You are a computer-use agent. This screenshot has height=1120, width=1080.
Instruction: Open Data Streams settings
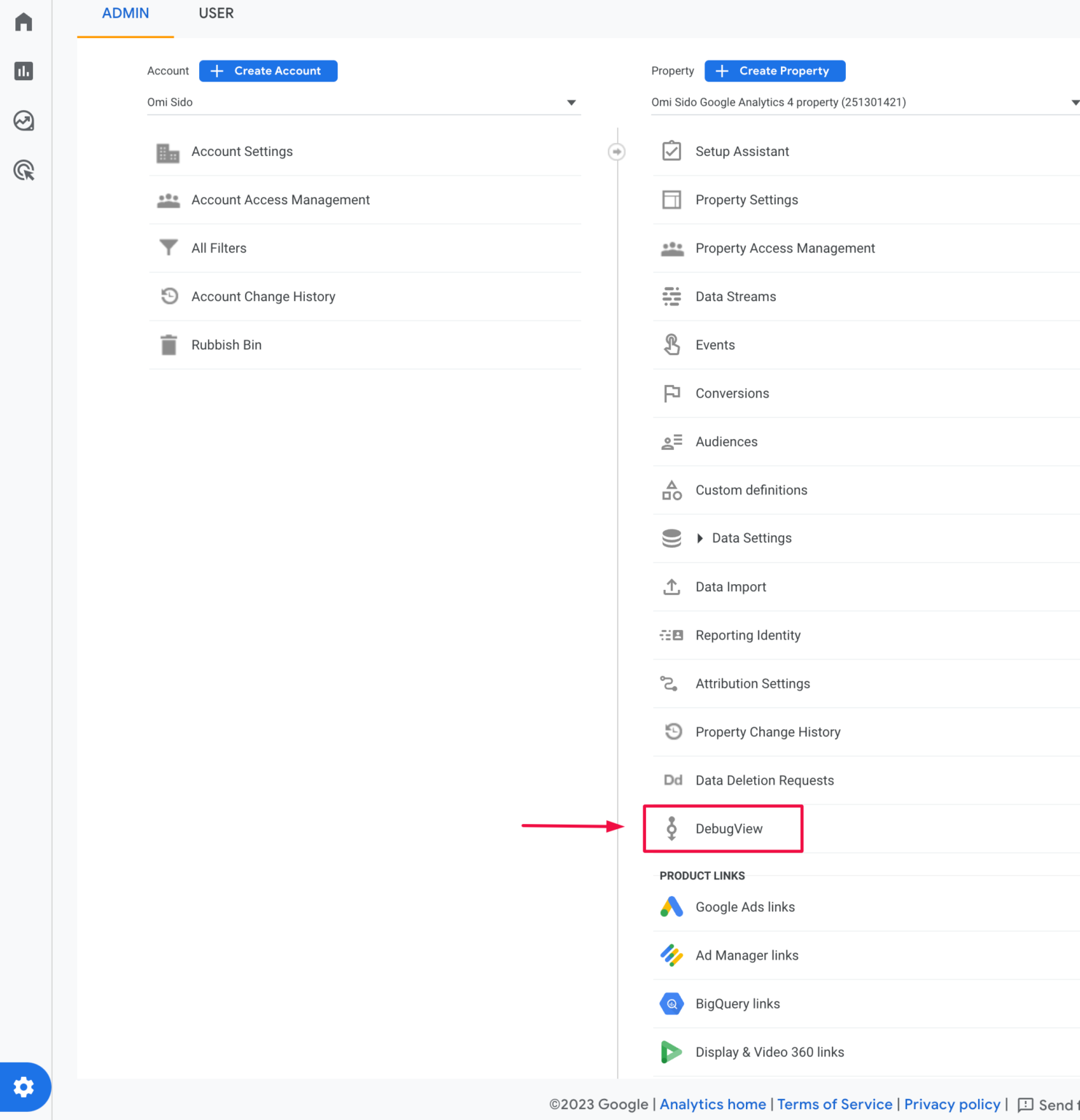click(735, 296)
